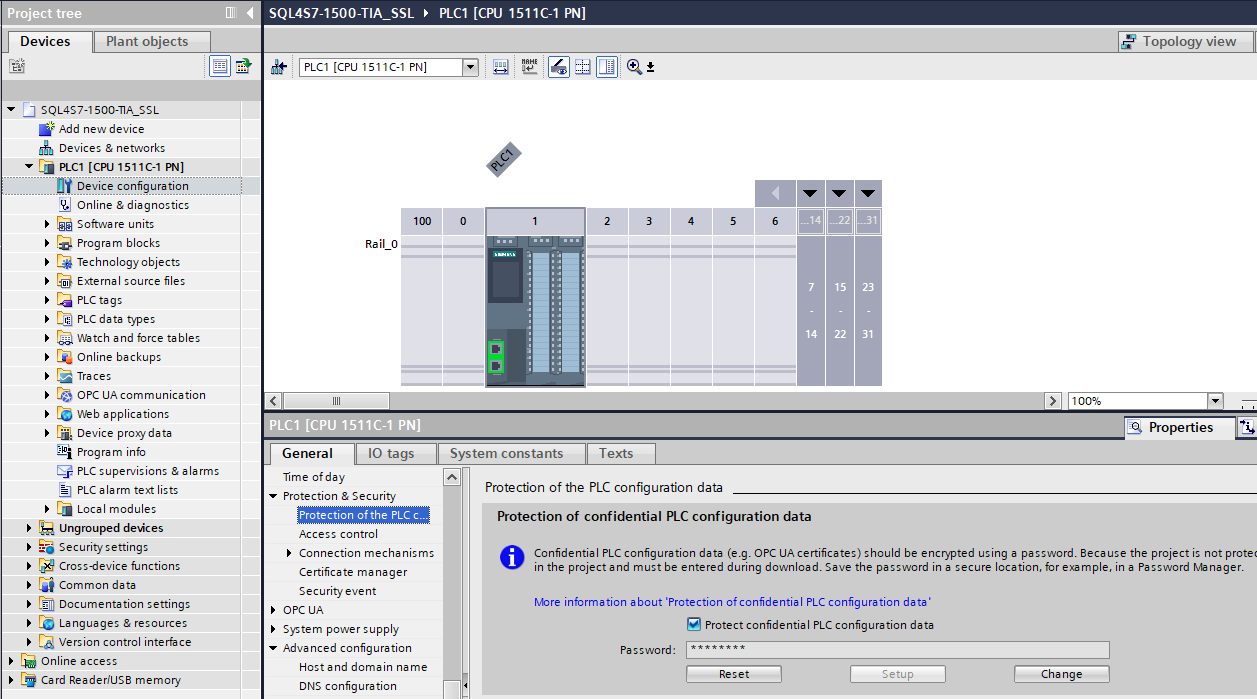The image size is (1257, 699).
Task: Toggle the split-panel toolbar button next to zoom
Action: [607, 67]
